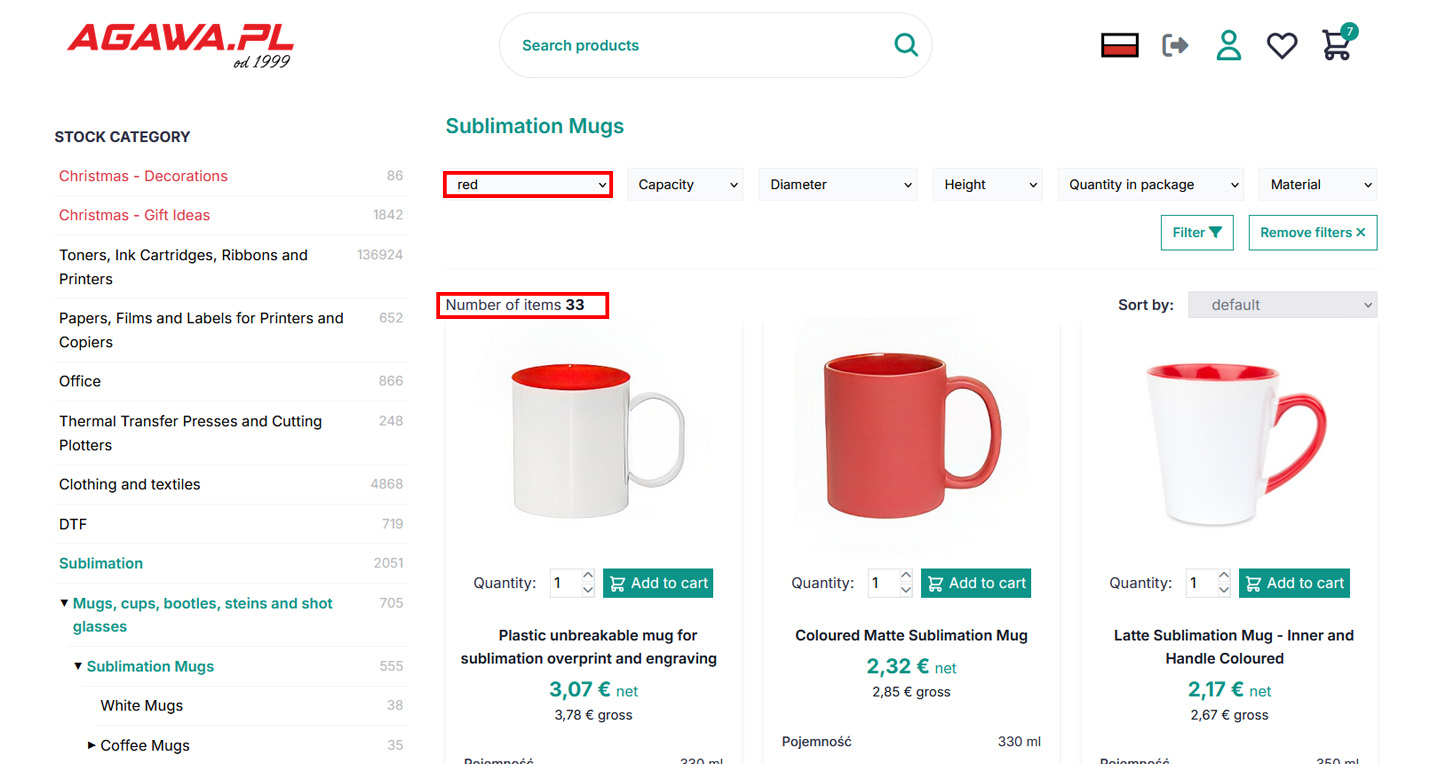Image resolution: width=1454 pixels, height=764 pixels.
Task: Expand the Coffee Mugs subcategory arrow
Action: 92,745
